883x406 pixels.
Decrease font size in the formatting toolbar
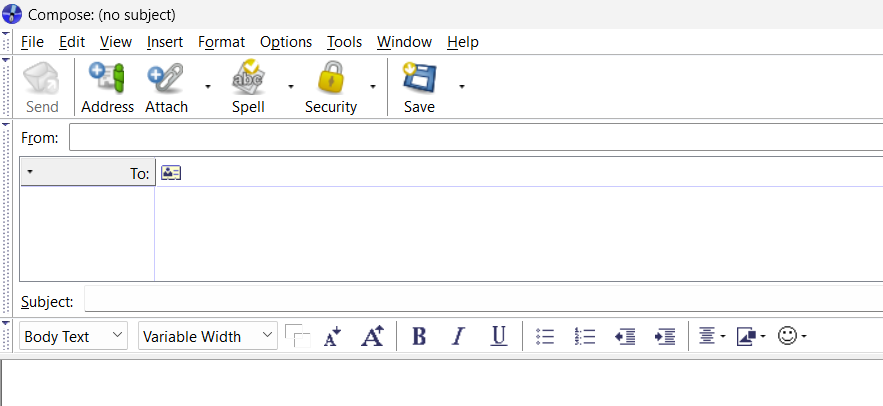[x=333, y=337]
